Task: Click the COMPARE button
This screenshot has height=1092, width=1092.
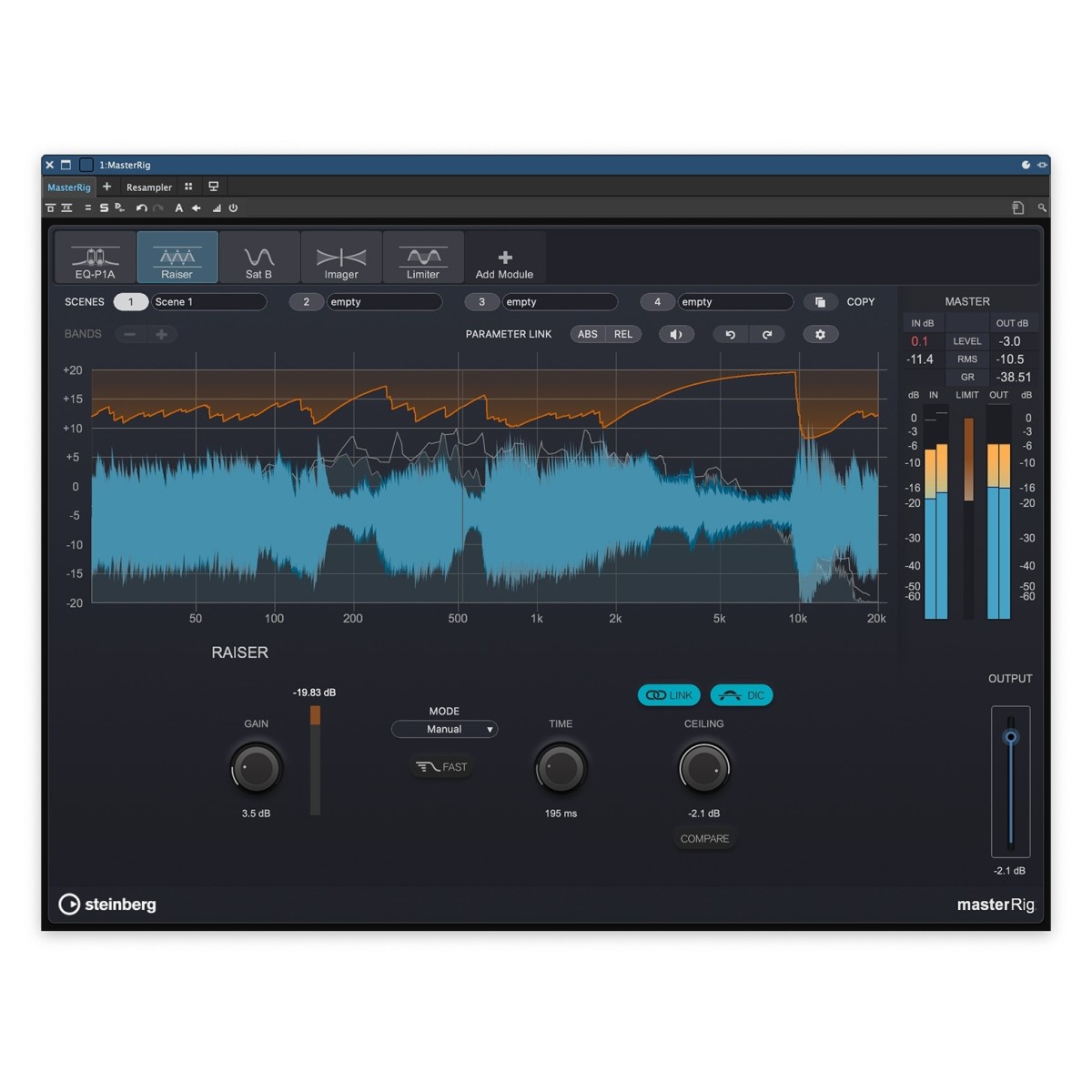Action: point(704,839)
